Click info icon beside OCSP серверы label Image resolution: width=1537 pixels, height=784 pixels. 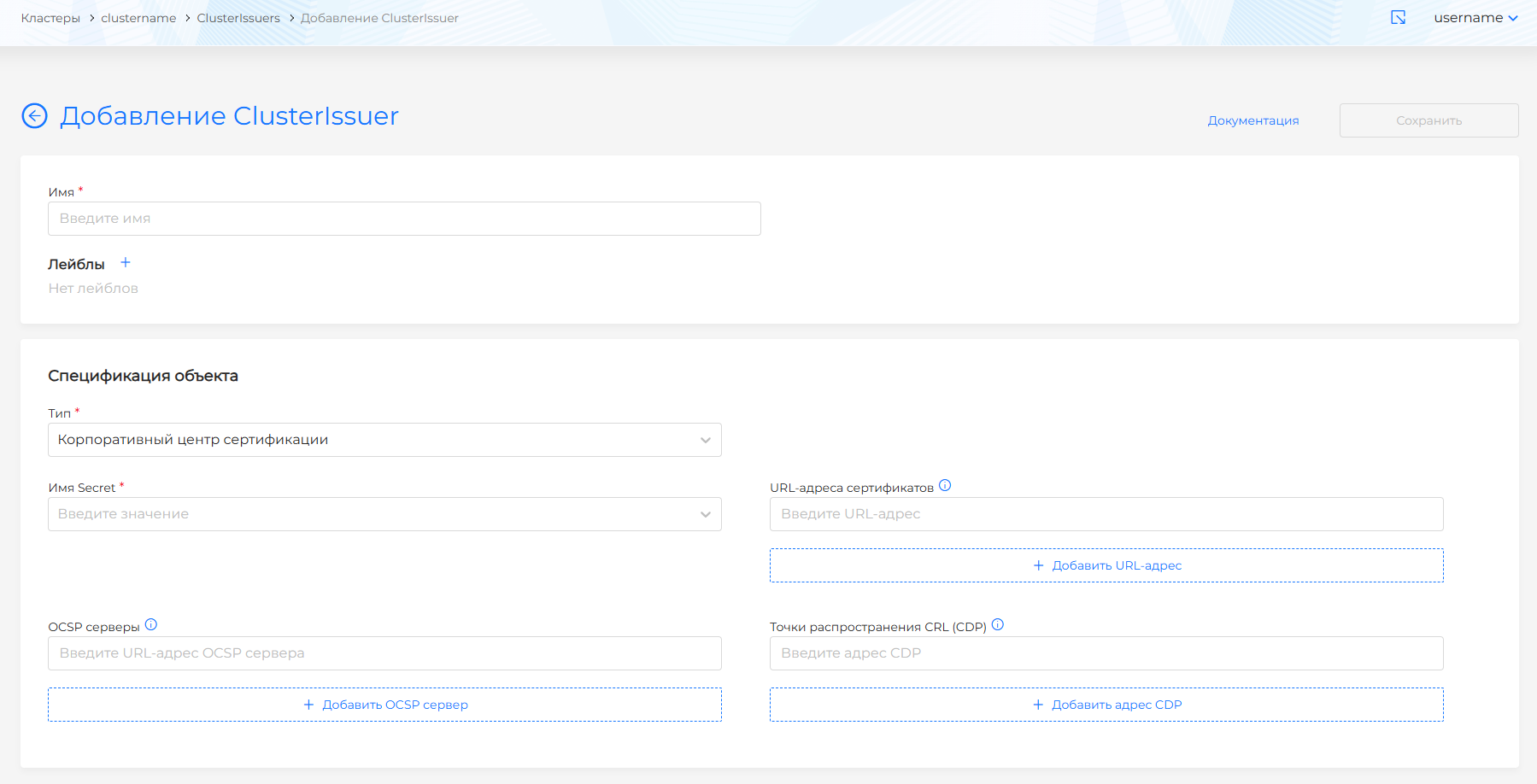tap(151, 625)
